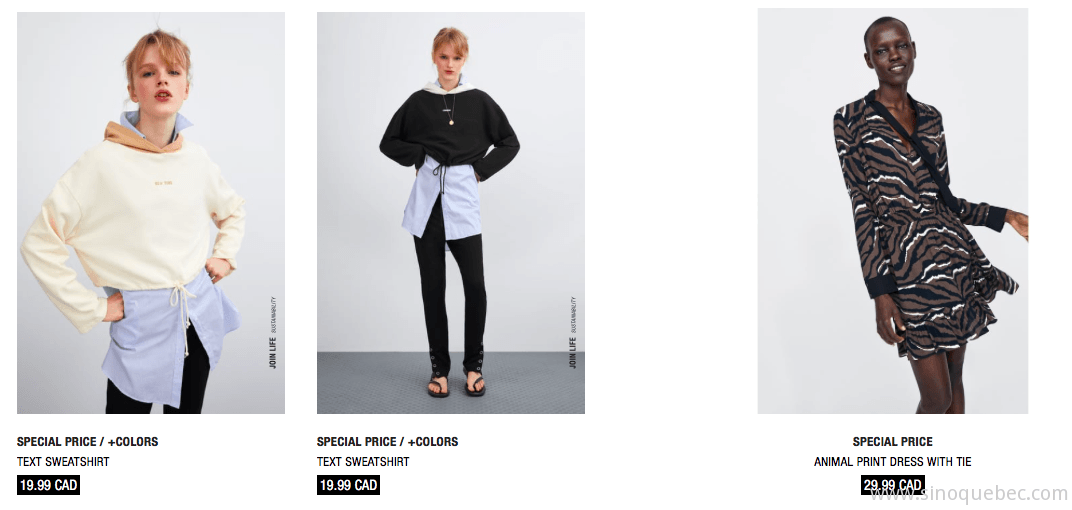The image size is (1072, 510).
Task: Click JOIN LIFE label on black sweatshirt photo
Action: (x=573, y=351)
